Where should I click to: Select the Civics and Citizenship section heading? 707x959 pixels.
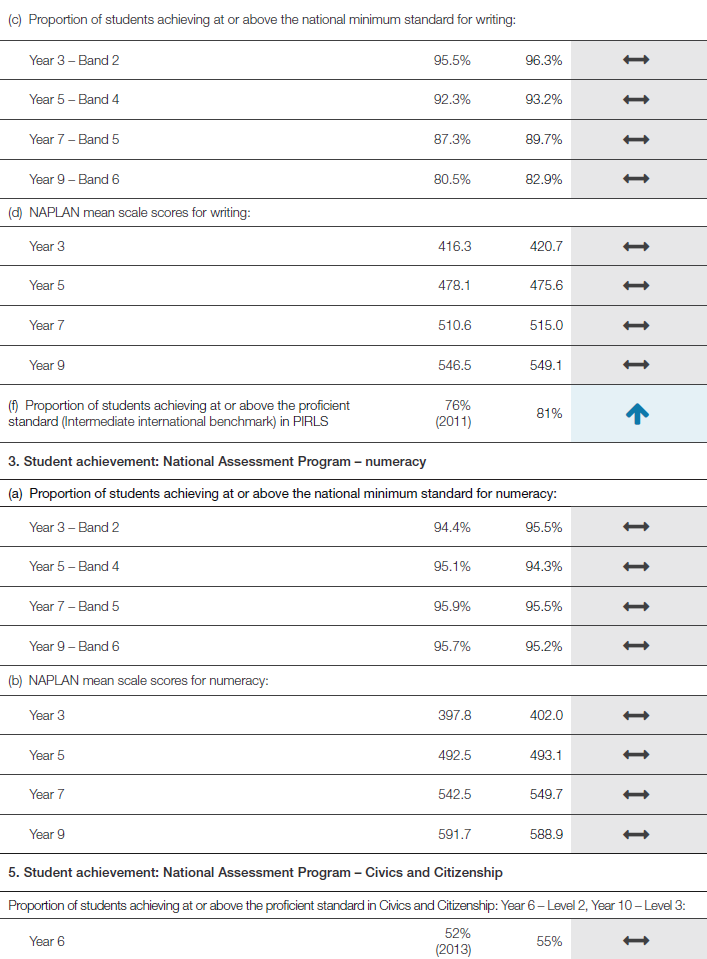(255, 873)
